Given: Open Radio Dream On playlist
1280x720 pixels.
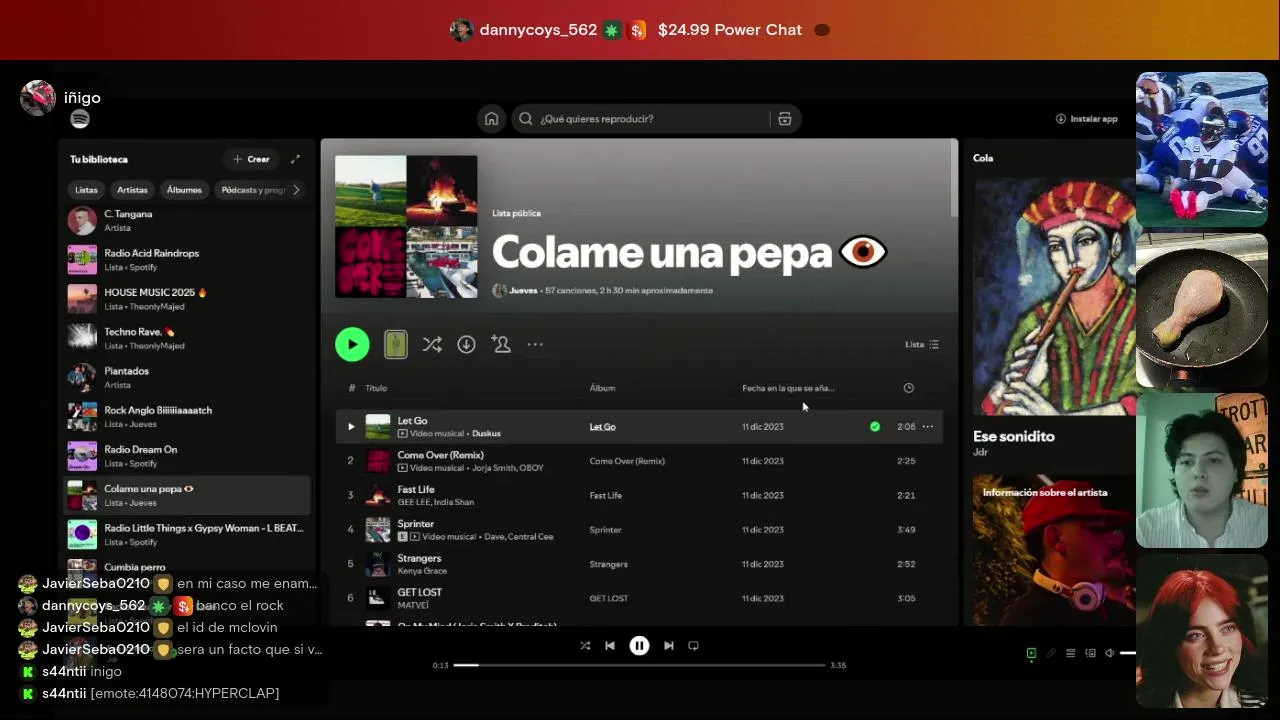Looking at the screenshot, I should [188, 456].
